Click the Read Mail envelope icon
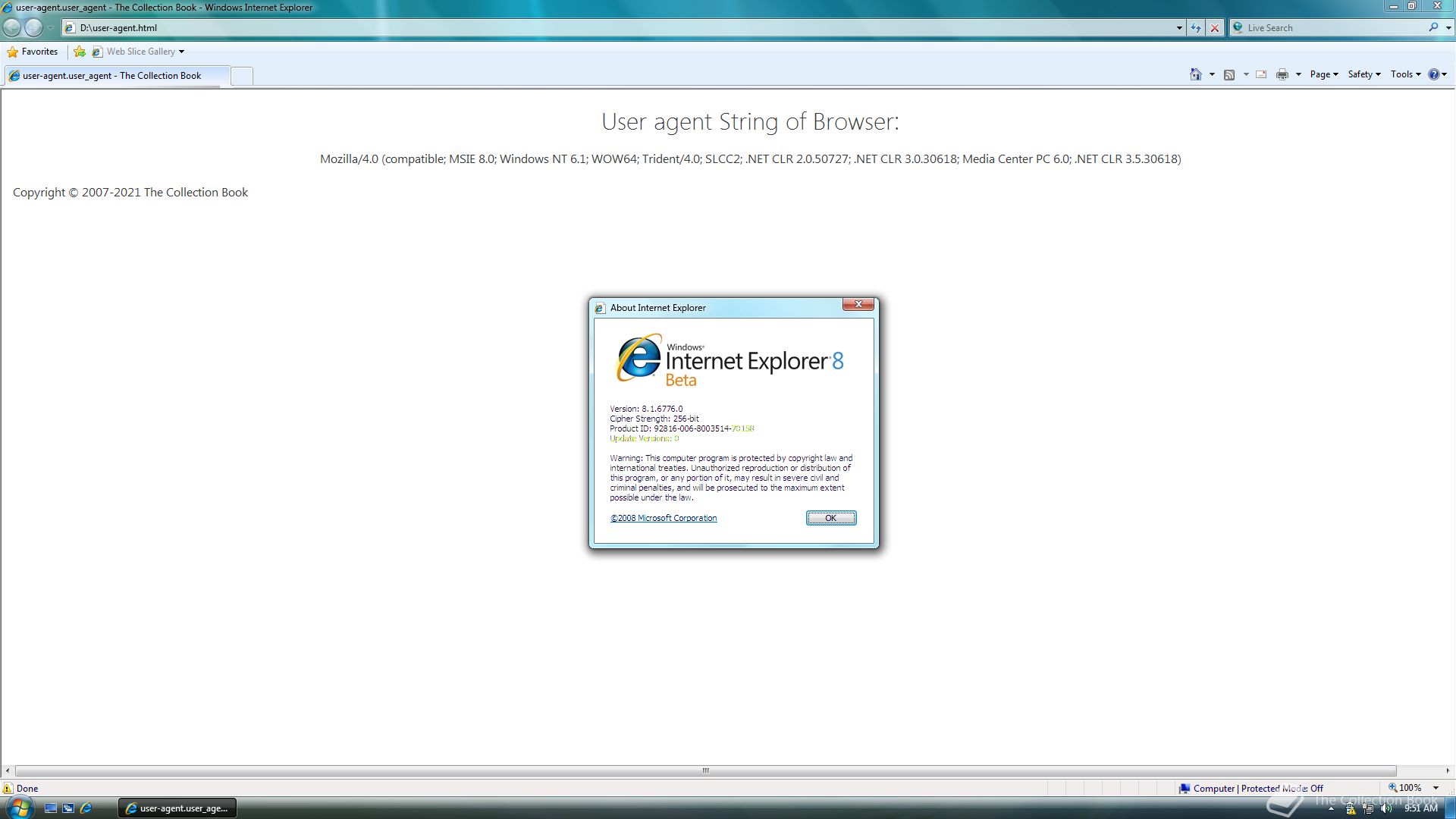 1261,74
